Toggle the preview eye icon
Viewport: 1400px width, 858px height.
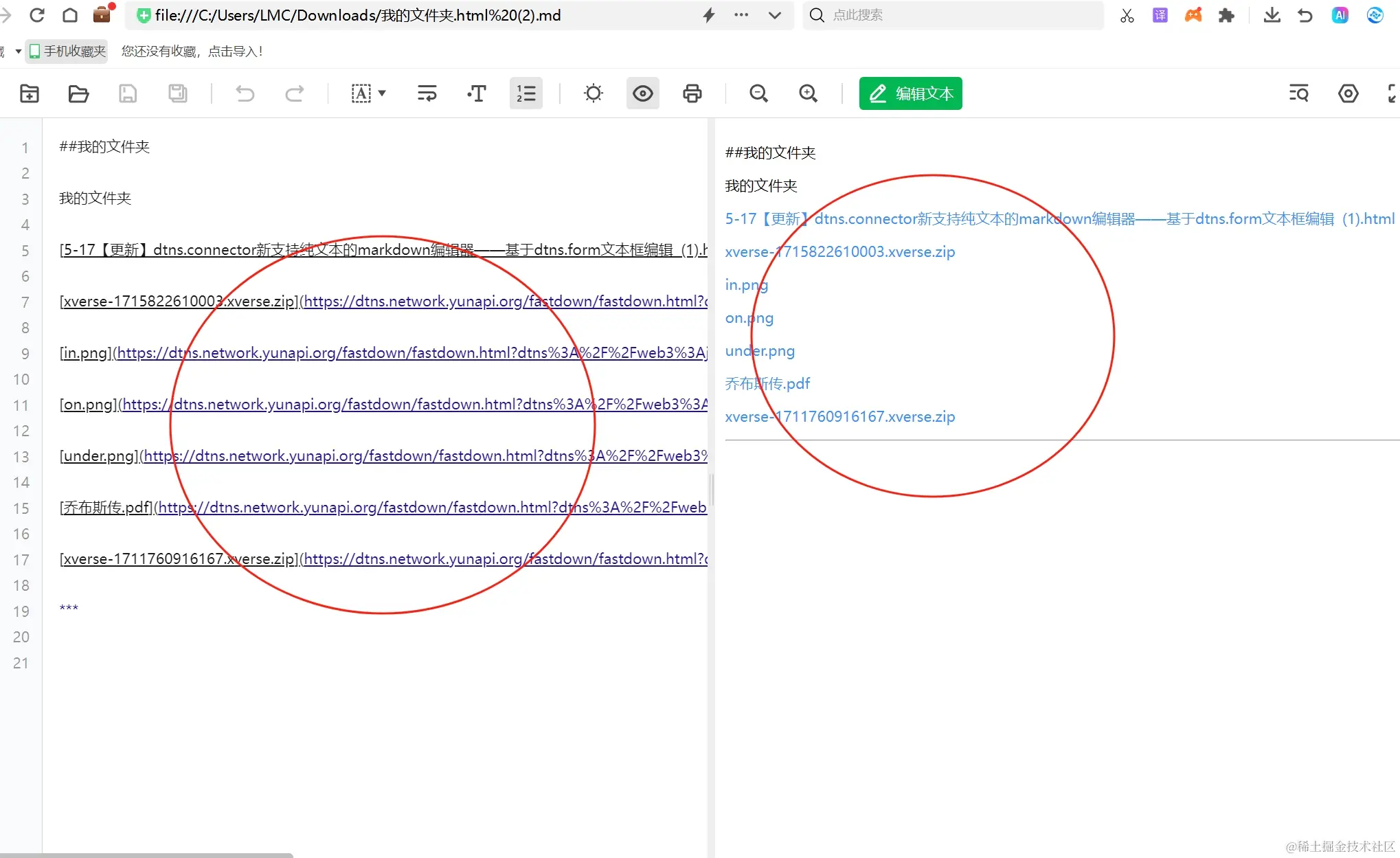pos(642,93)
